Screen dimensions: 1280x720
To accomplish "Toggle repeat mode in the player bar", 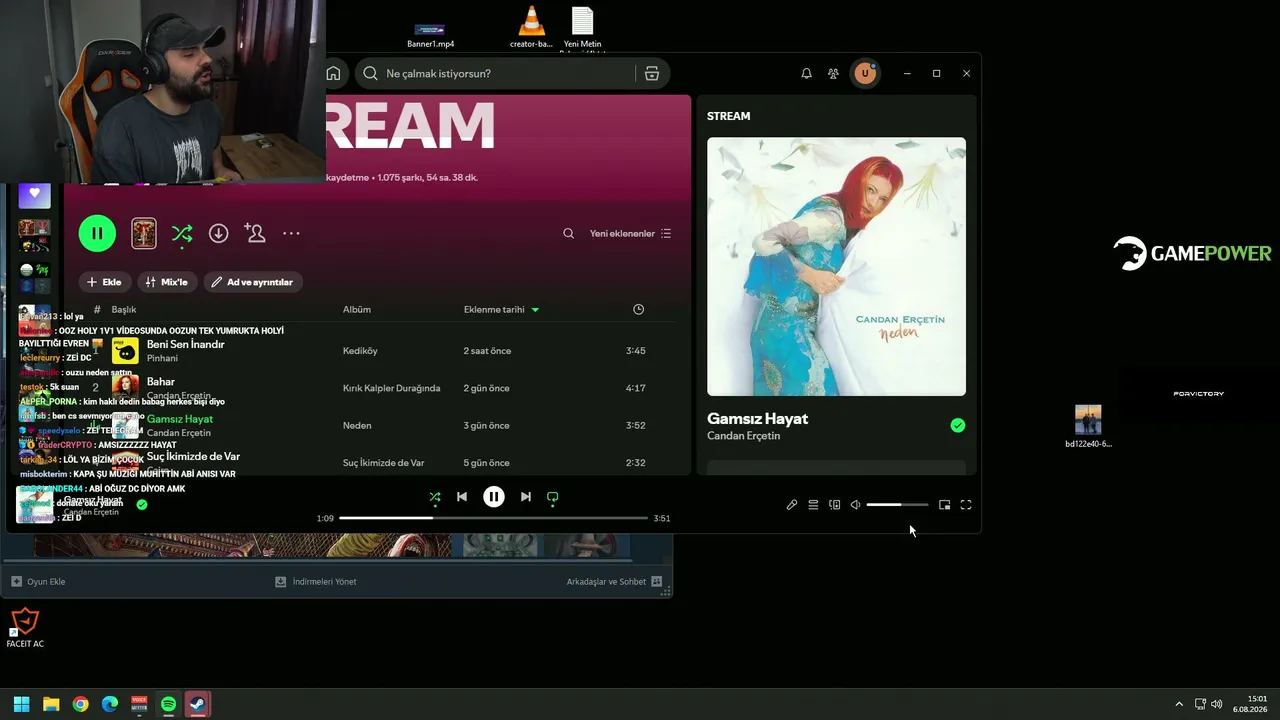I will [x=552, y=497].
